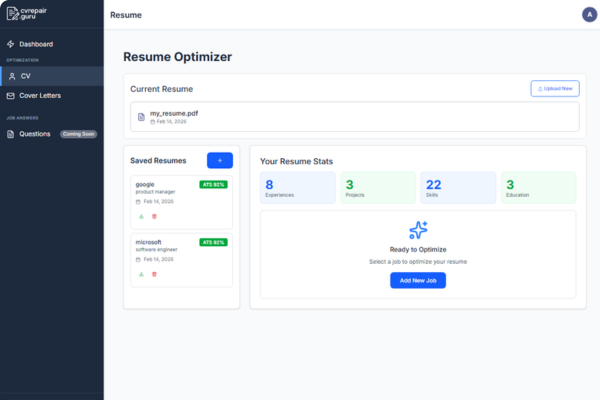Download the google resume
The image size is (600, 400).
[x=141, y=217]
